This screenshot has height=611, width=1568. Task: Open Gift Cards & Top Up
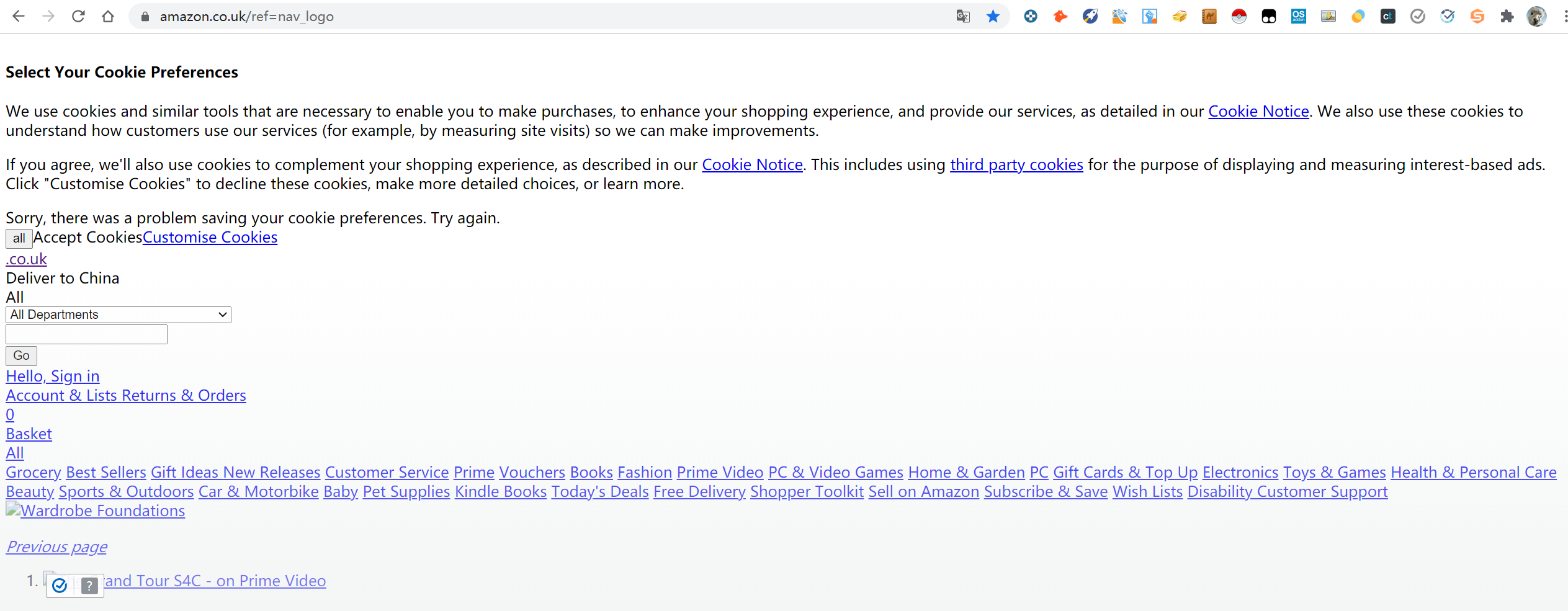(1126, 473)
